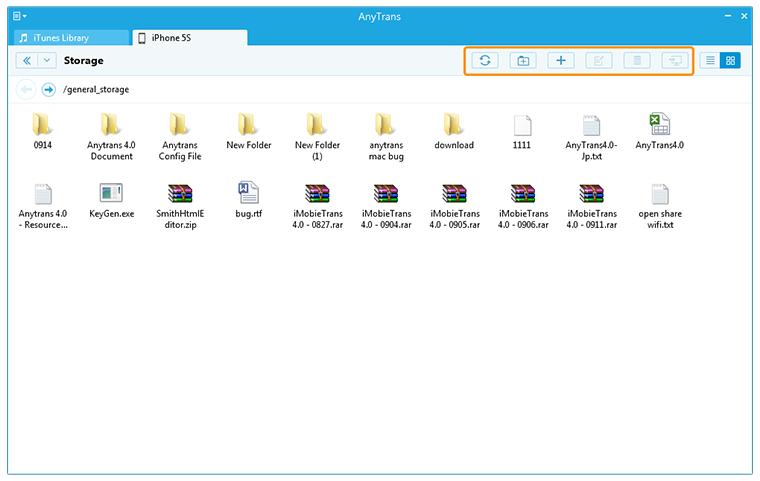Switch to grid thumbnail view
The image size is (760, 481).
point(731,60)
